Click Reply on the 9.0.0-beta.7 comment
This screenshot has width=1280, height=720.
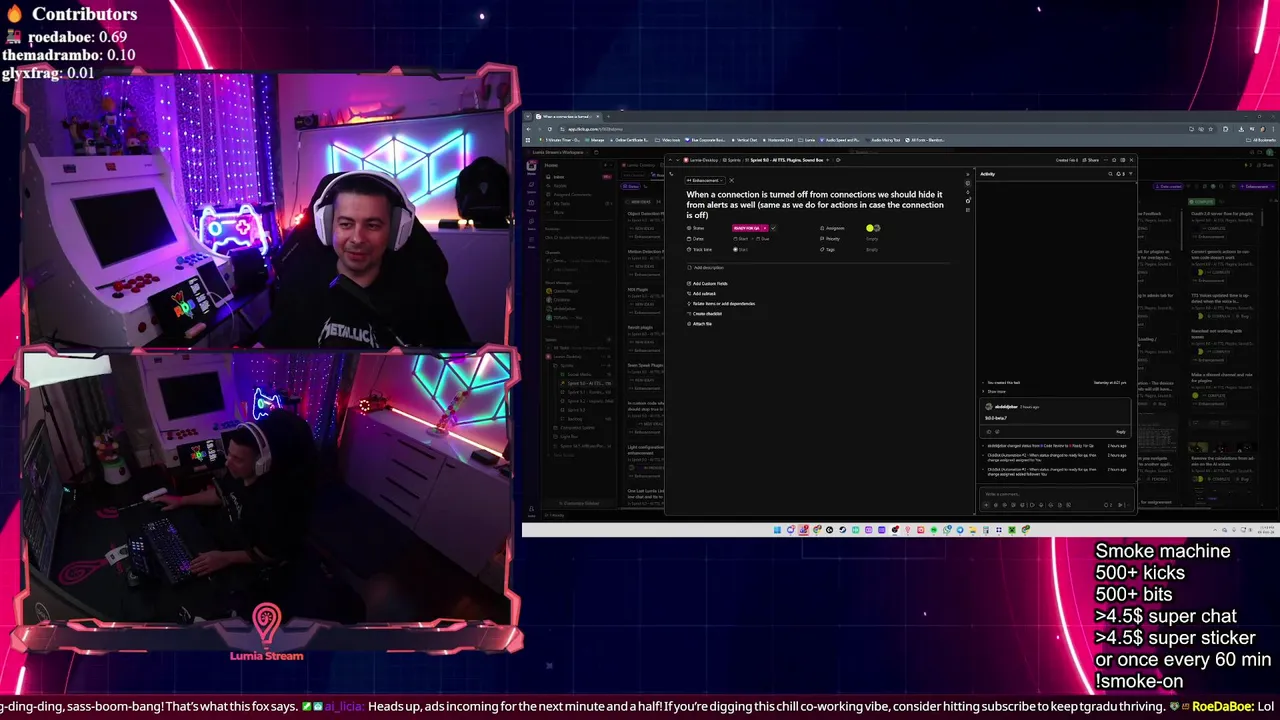tap(1121, 432)
